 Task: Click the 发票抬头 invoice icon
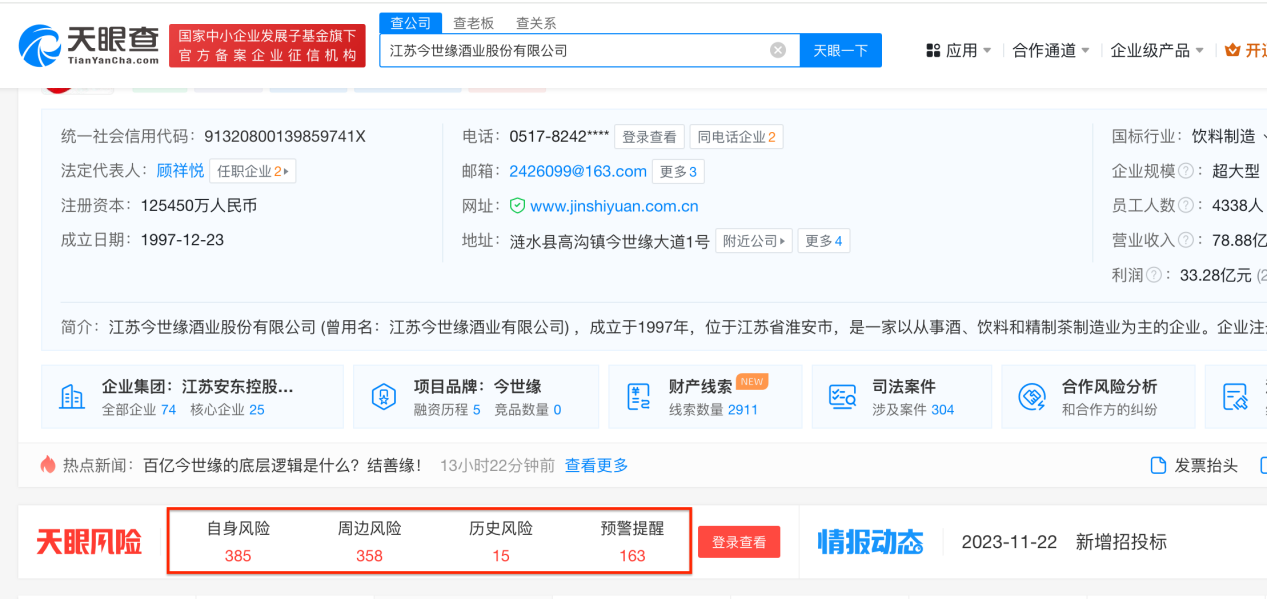tap(1159, 465)
